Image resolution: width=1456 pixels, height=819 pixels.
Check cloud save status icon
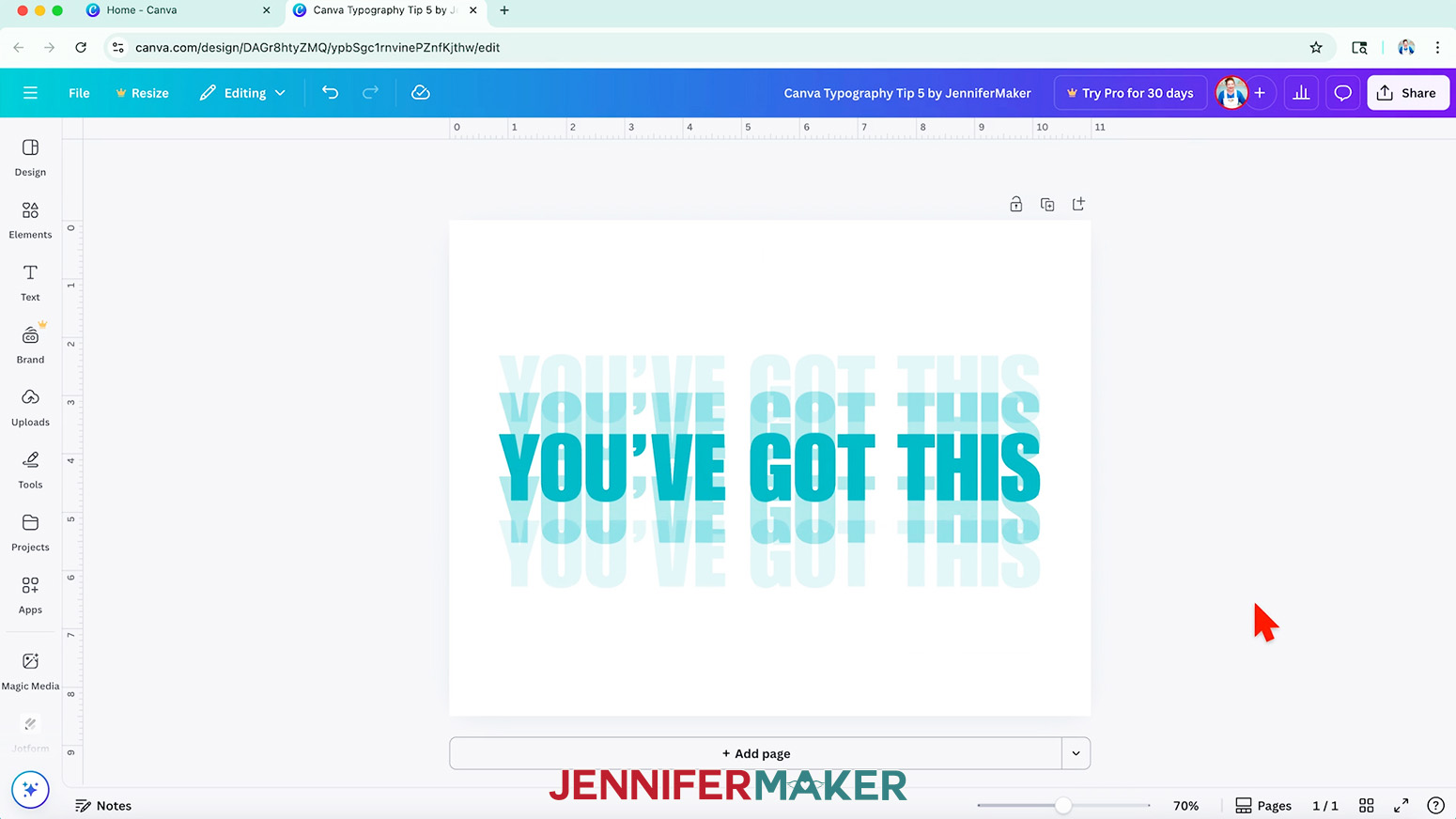point(421,92)
